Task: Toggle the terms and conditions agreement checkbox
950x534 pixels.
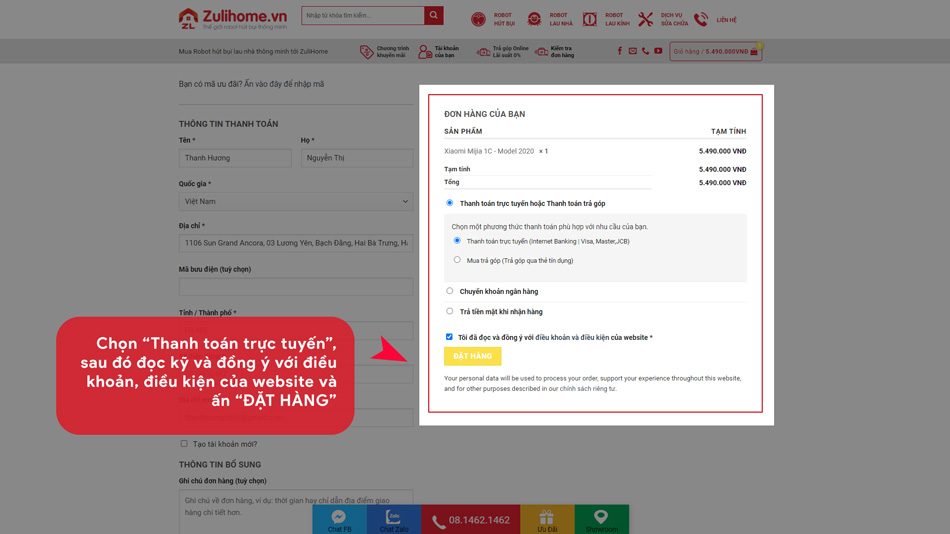Action: [449, 337]
